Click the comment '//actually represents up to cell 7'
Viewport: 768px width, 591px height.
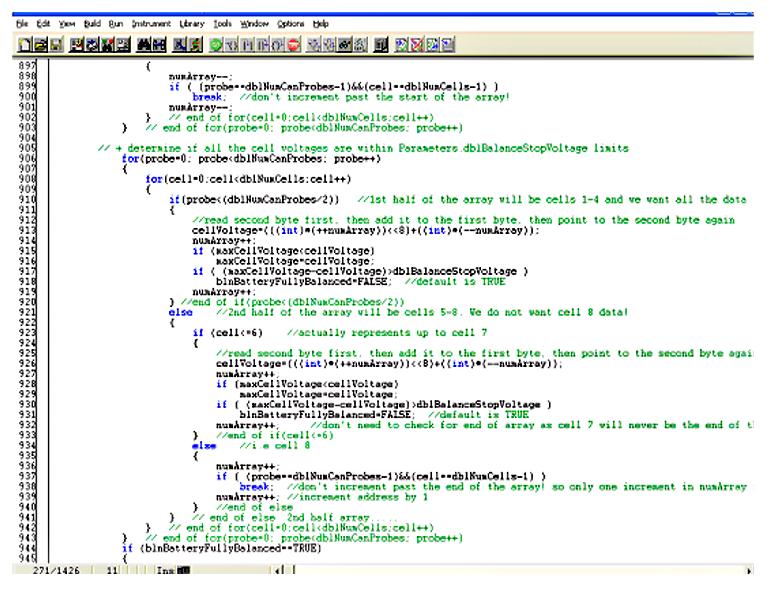pyautogui.click(x=387, y=332)
